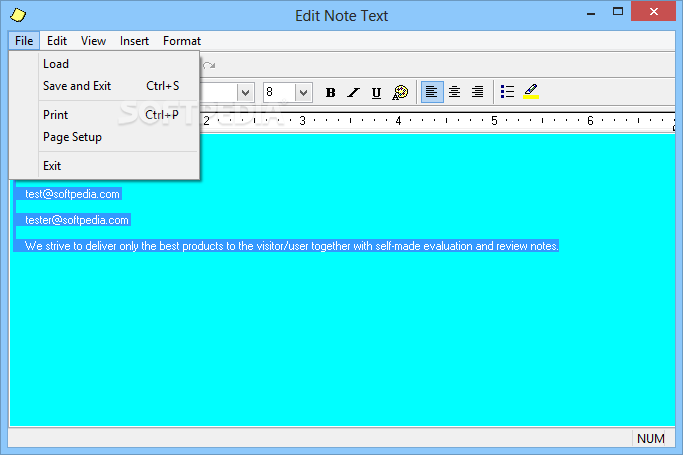
Task: Minimize the Edit Note Text window
Action: pos(591,13)
